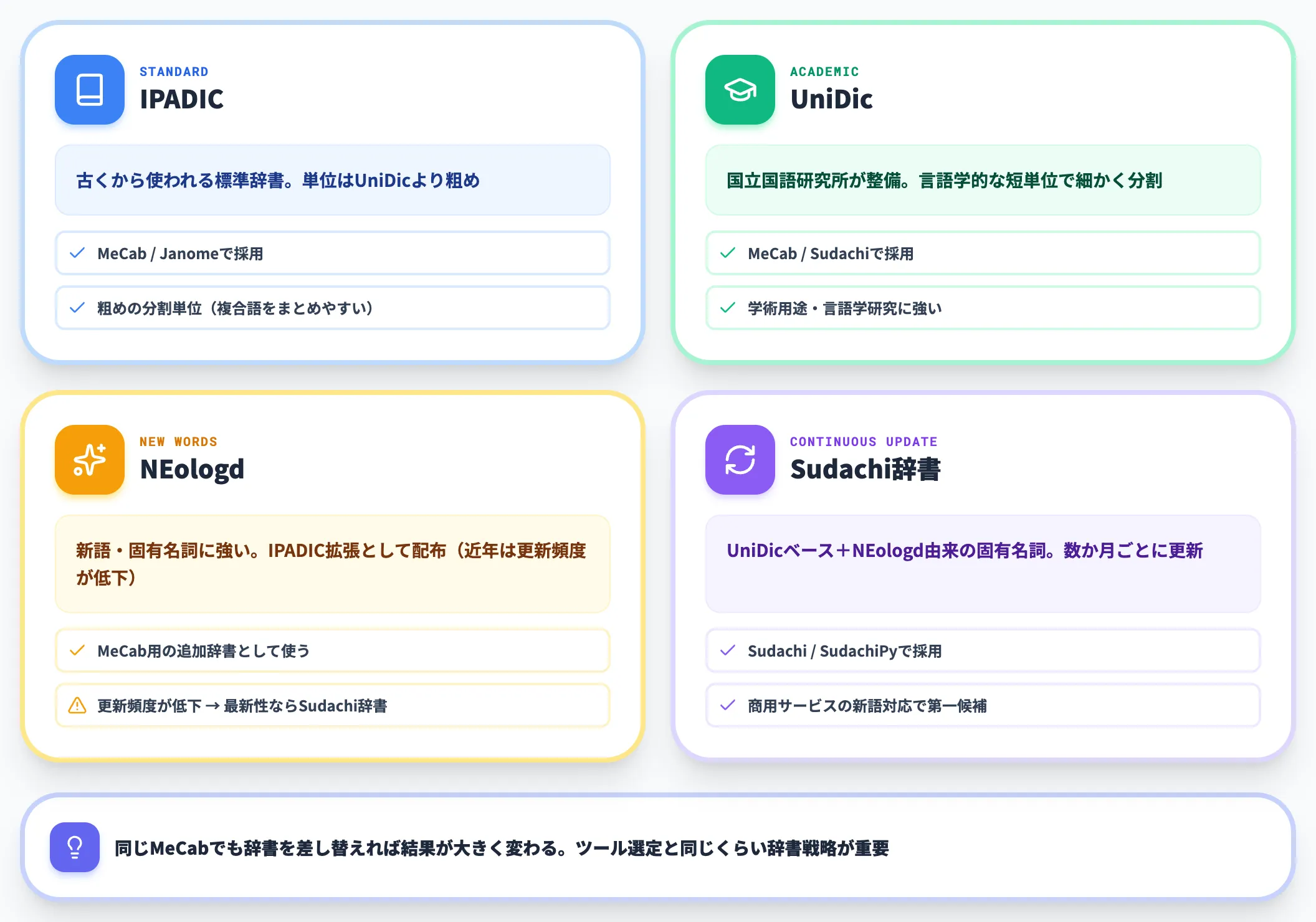Click checkmark beside Sudachi / SudachiPyで採用
The width and height of the screenshot is (1316, 922).
(x=728, y=650)
